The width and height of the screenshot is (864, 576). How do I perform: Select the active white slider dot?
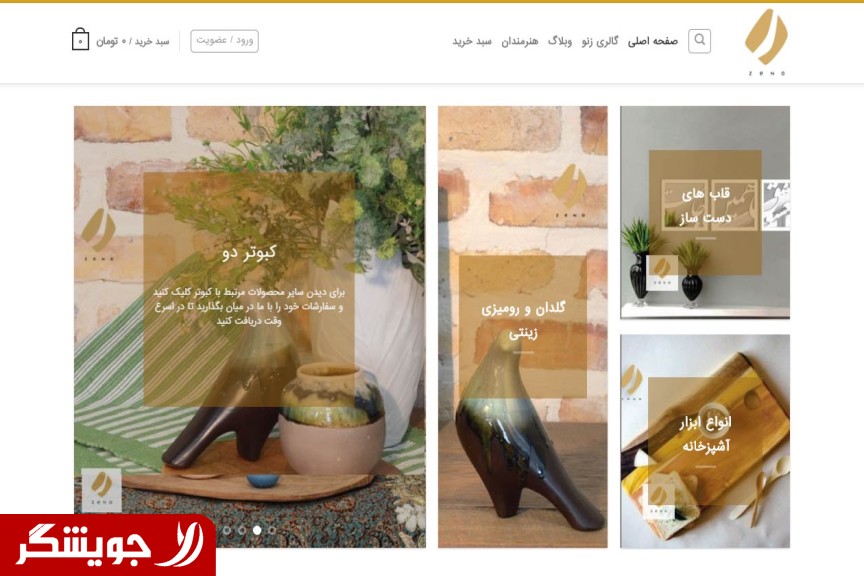(257, 530)
